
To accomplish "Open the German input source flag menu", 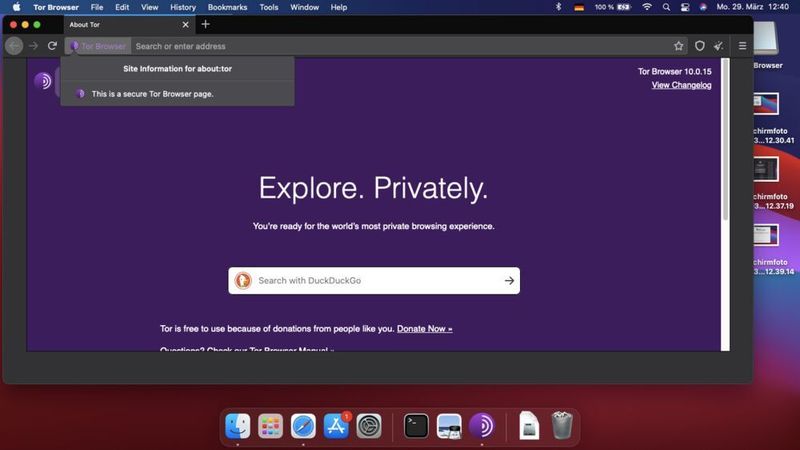I will 579,7.
